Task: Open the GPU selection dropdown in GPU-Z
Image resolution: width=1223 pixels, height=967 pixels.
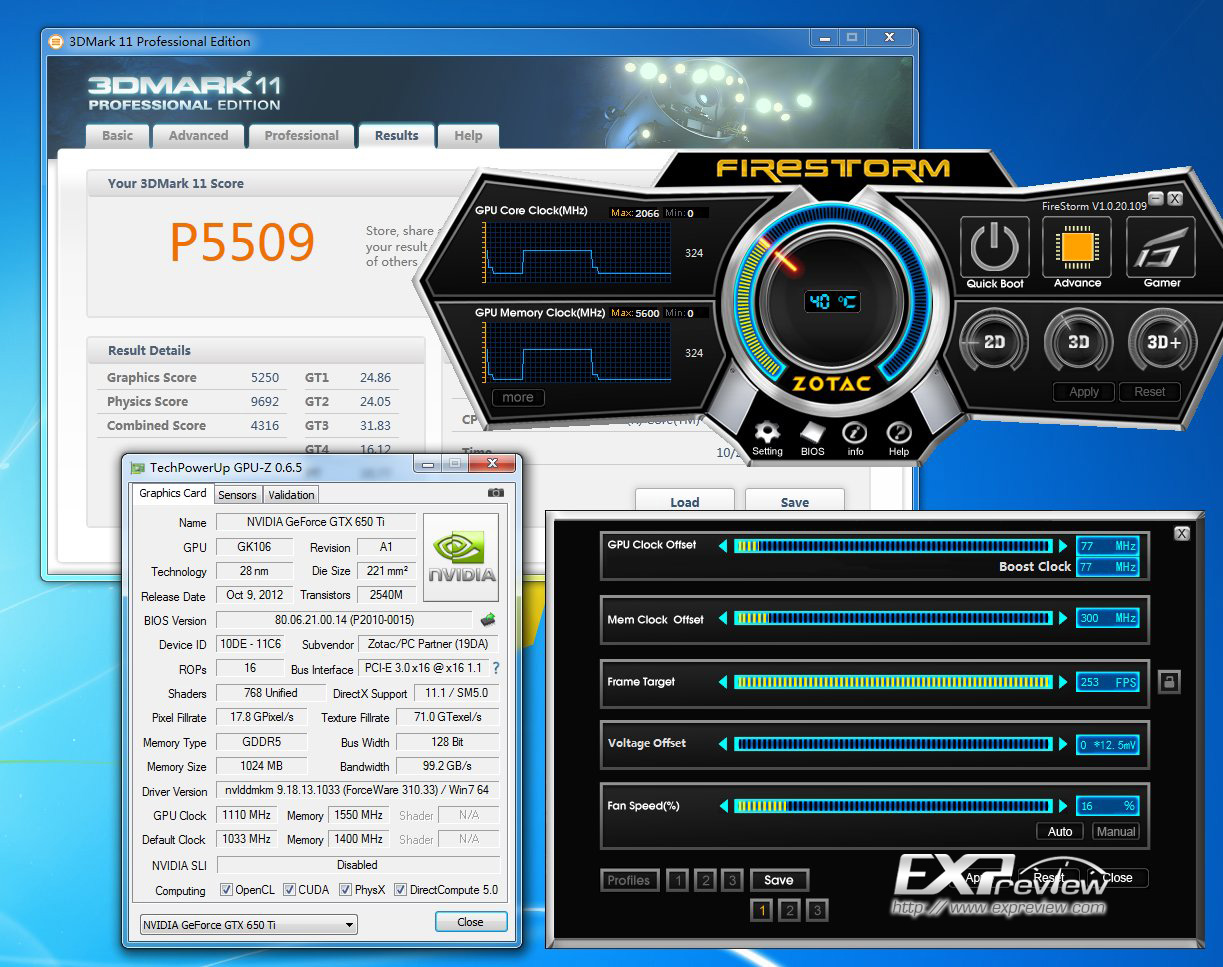Action: [x=248, y=925]
